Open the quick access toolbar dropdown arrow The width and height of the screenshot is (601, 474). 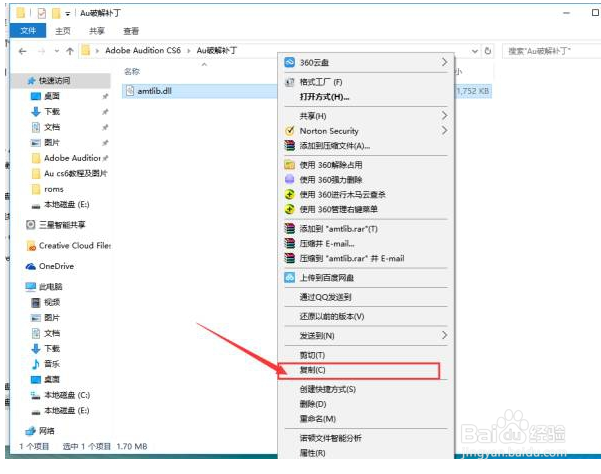click(67, 14)
